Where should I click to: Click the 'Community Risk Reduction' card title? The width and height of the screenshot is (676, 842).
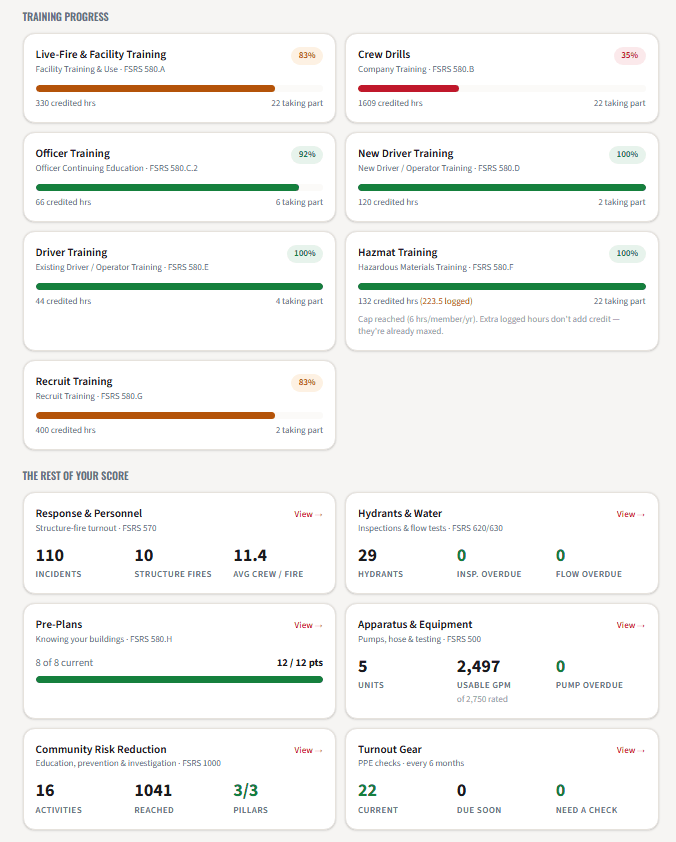pos(101,749)
